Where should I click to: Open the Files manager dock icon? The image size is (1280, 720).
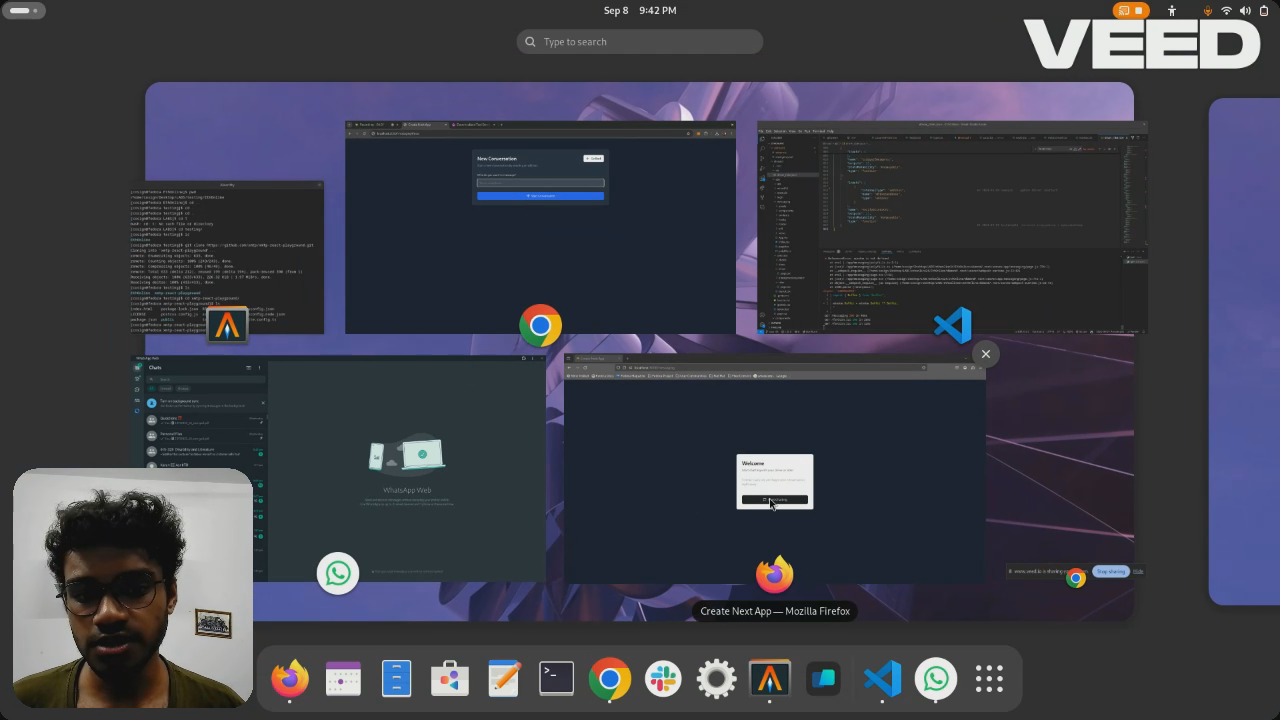pos(396,679)
